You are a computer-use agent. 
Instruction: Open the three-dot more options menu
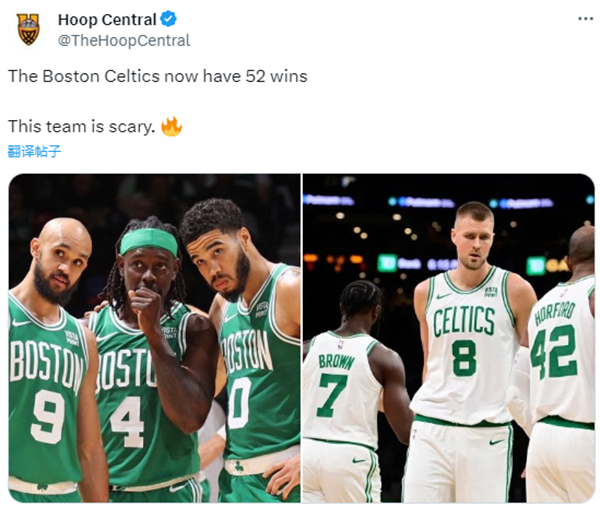(585, 19)
